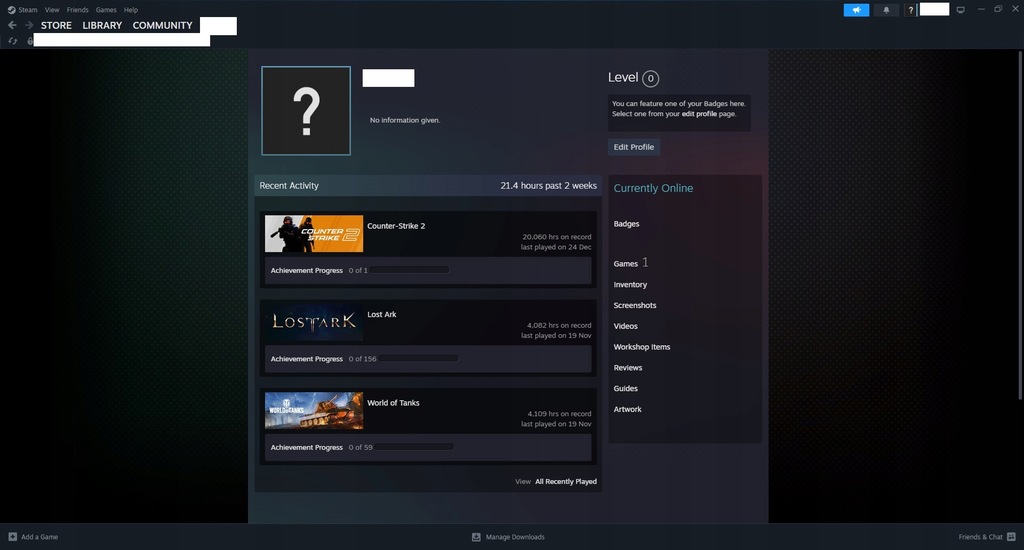Open the 'edit profile' link in the badge box
Viewport: 1024px width, 550px height.
tap(699, 114)
